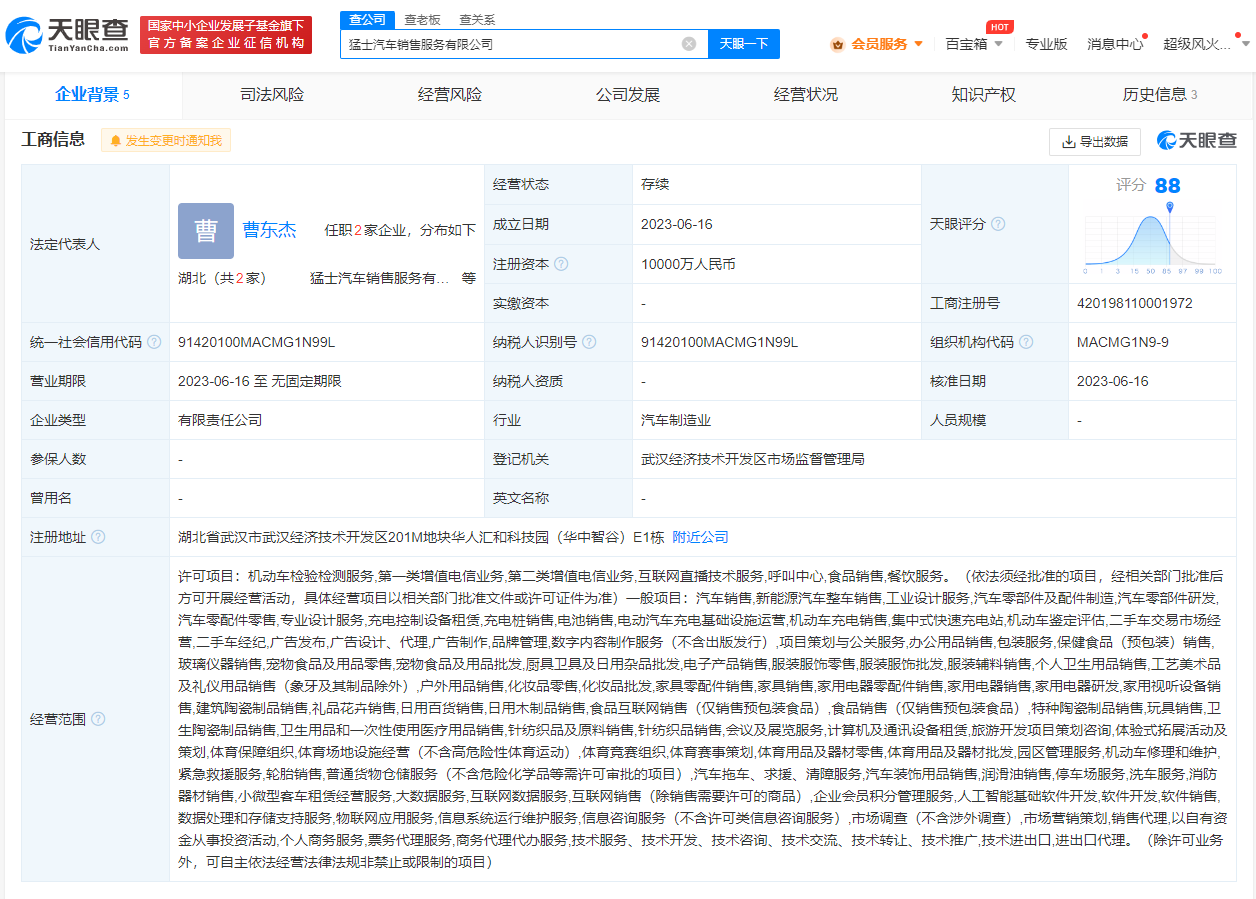Click 消息中心 in header

click(1115, 44)
